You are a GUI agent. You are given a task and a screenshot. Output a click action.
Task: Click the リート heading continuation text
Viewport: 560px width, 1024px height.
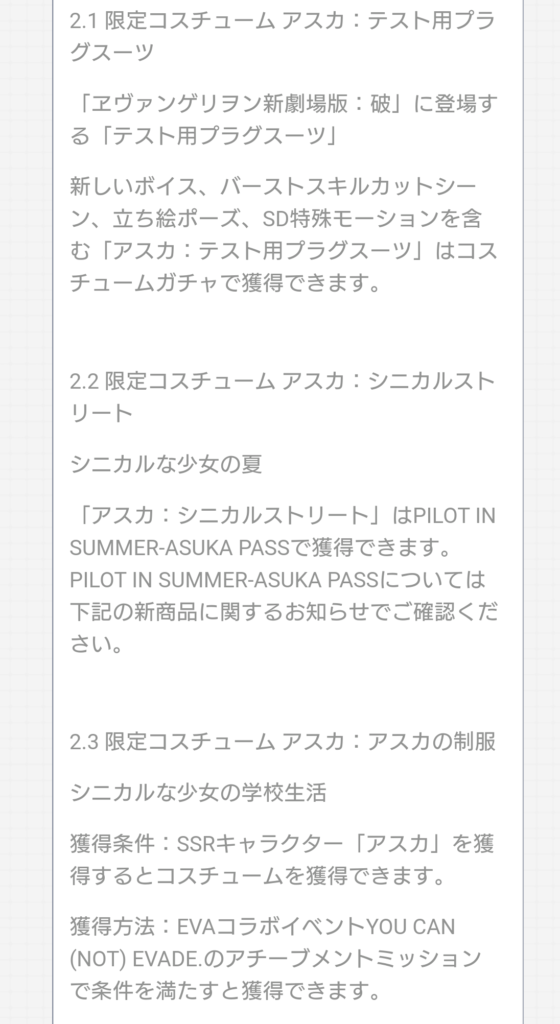click(101, 413)
